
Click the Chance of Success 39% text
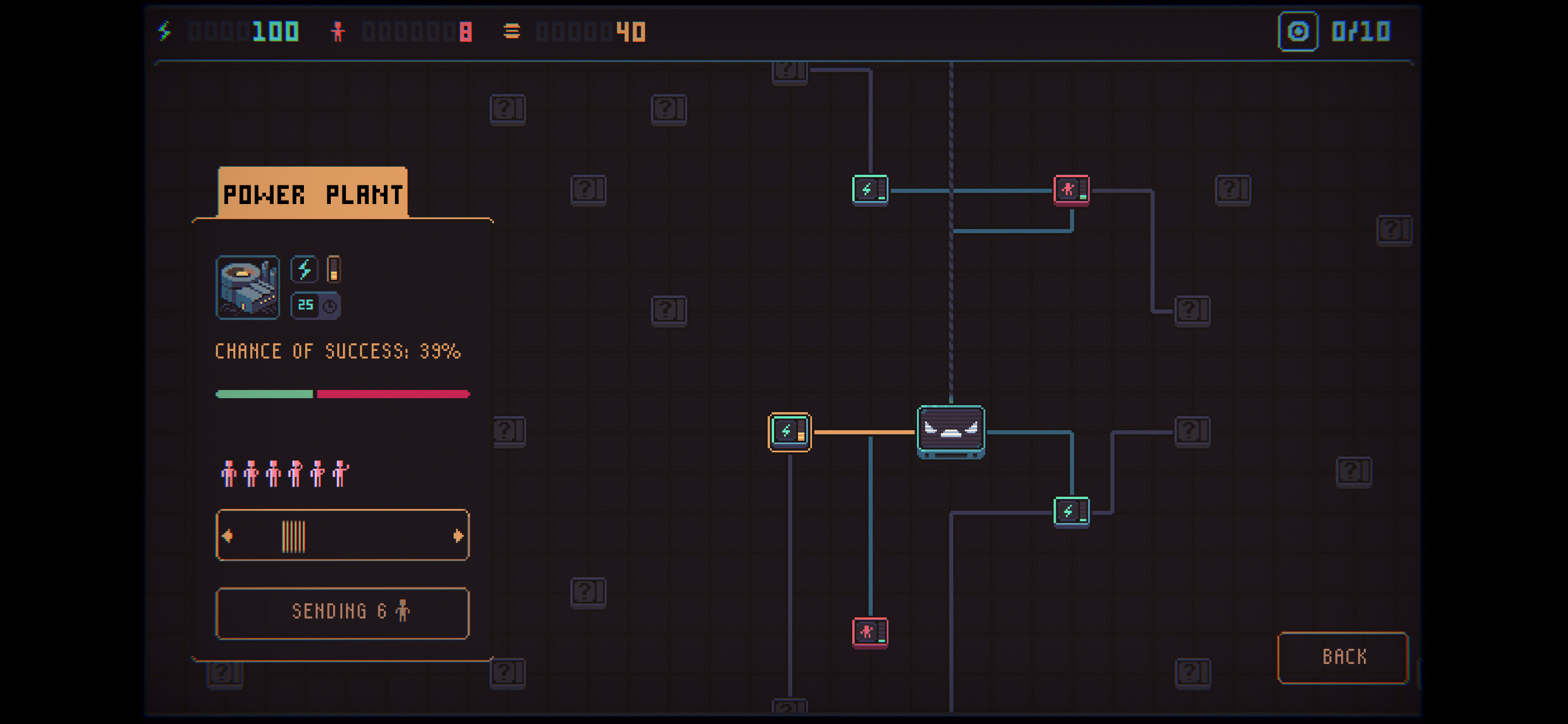pos(338,352)
